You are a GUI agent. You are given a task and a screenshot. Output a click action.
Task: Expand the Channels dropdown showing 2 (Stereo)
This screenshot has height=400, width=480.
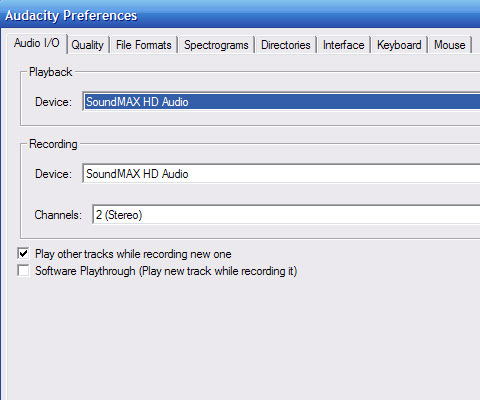tap(286, 215)
